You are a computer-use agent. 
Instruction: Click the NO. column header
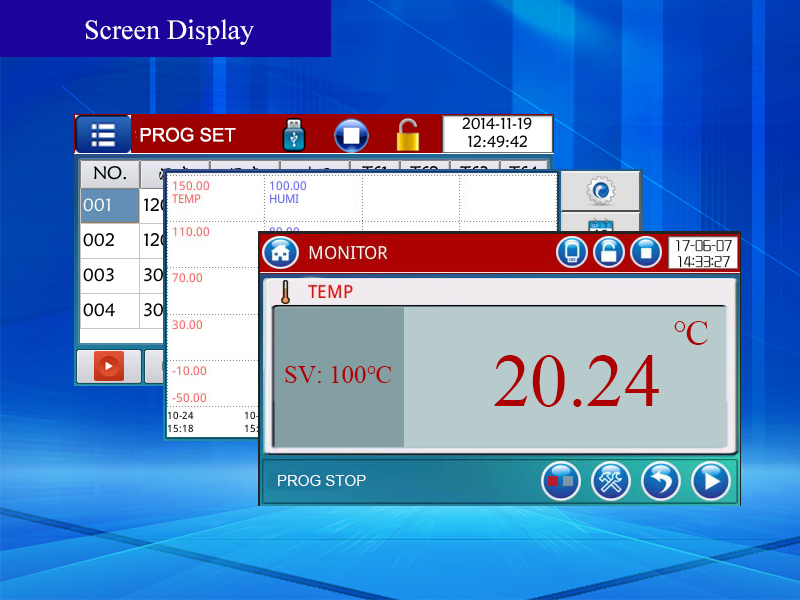pyautogui.click(x=109, y=173)
